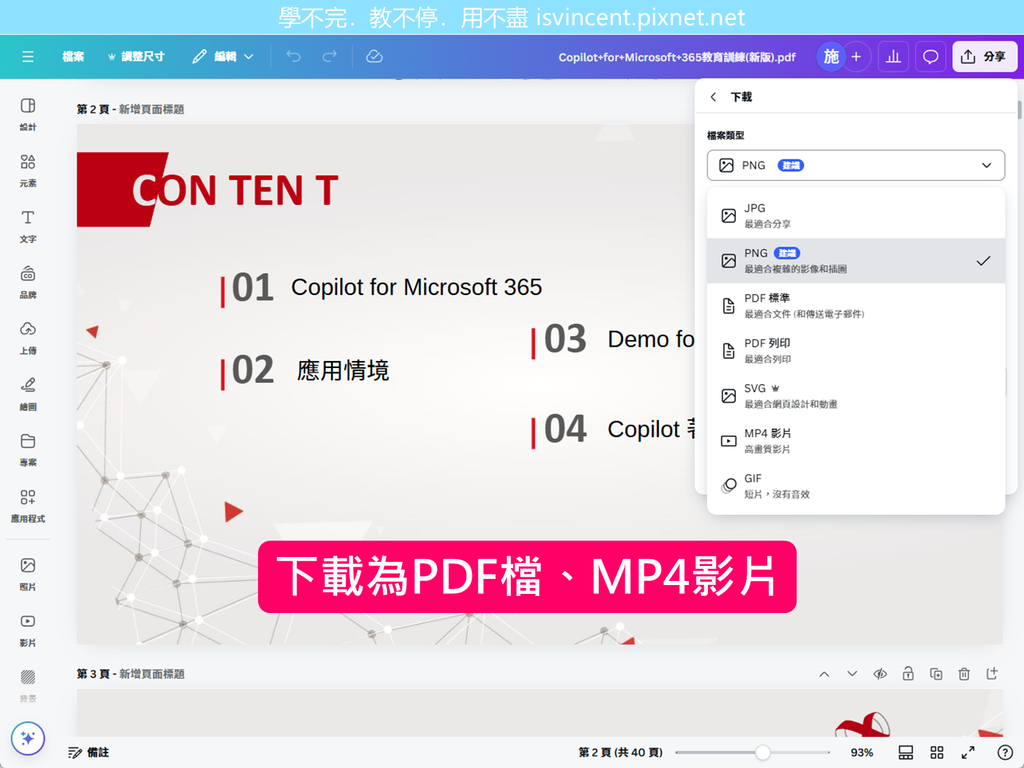
Task: Select the document title Copilot+for+Microsoft+365
Action: [677, 57]
